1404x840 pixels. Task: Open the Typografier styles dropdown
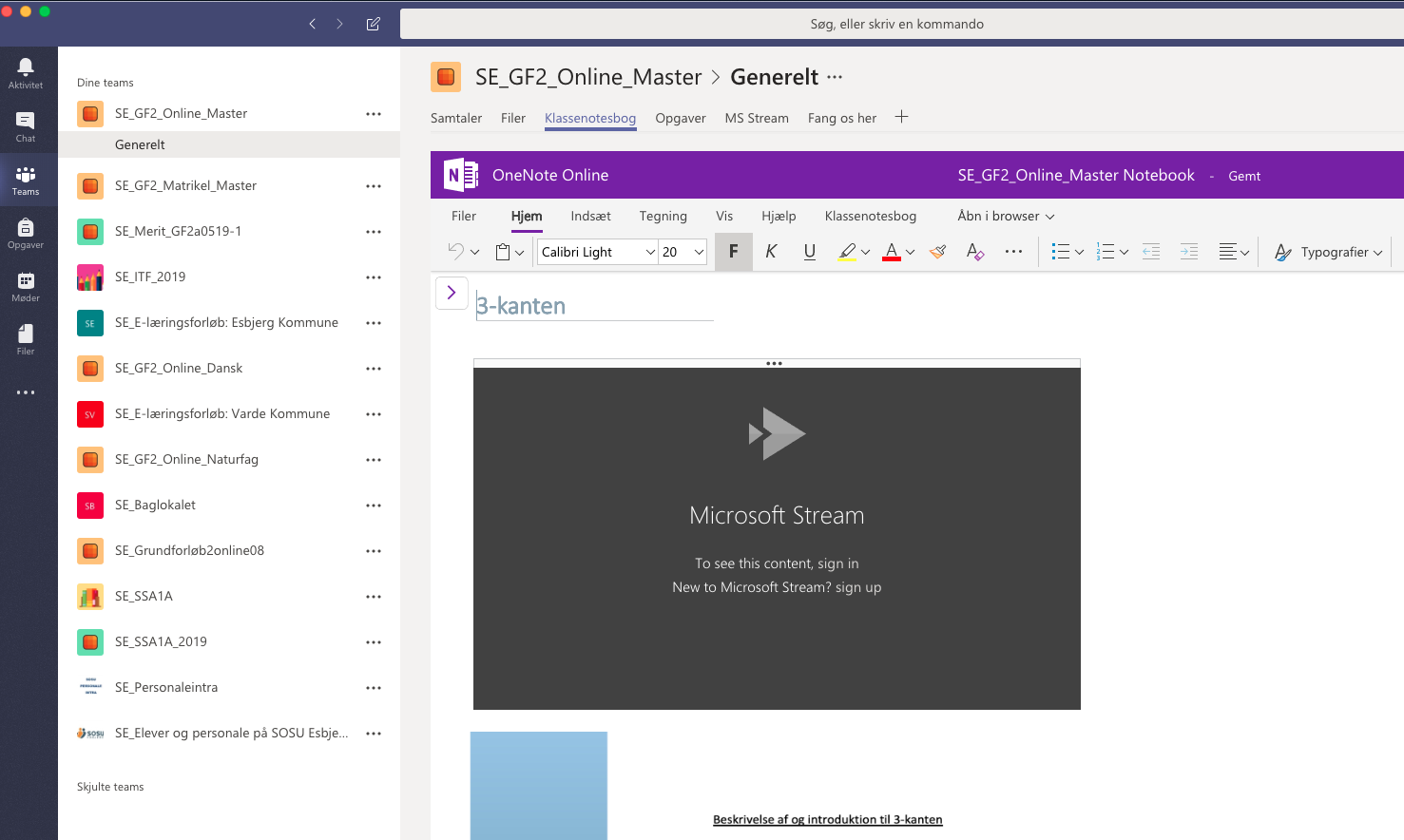[x=1329, y=252]
